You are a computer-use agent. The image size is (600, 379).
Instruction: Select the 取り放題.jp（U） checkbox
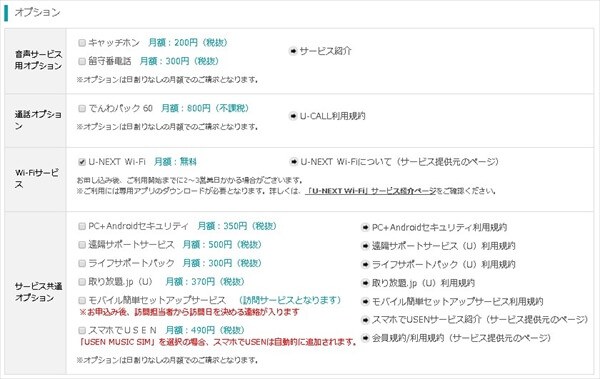click(x=82, y=282)
